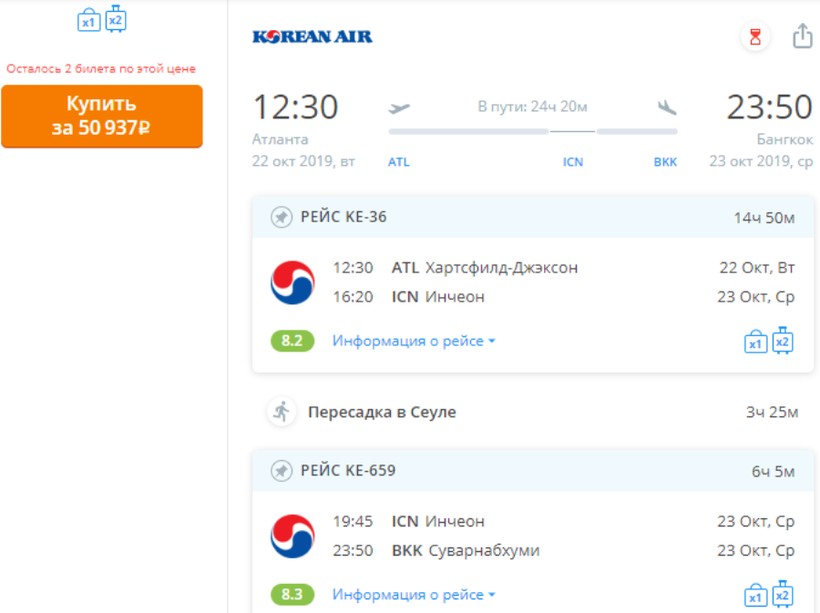This screenshot has height=613, width=820.
Task: Click the Korean Air emblem of flight KE-659
Action: coord(292,536)
